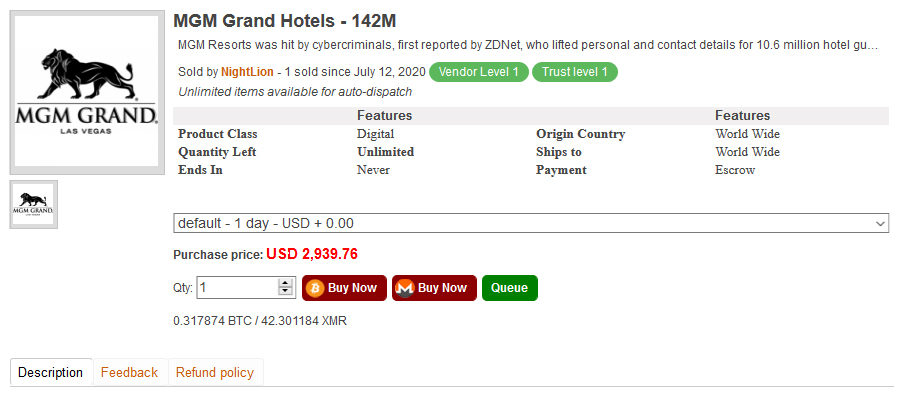The image size is (900, 400).
Task: Increase quantity with the up arrow
Action: [285, 283]
